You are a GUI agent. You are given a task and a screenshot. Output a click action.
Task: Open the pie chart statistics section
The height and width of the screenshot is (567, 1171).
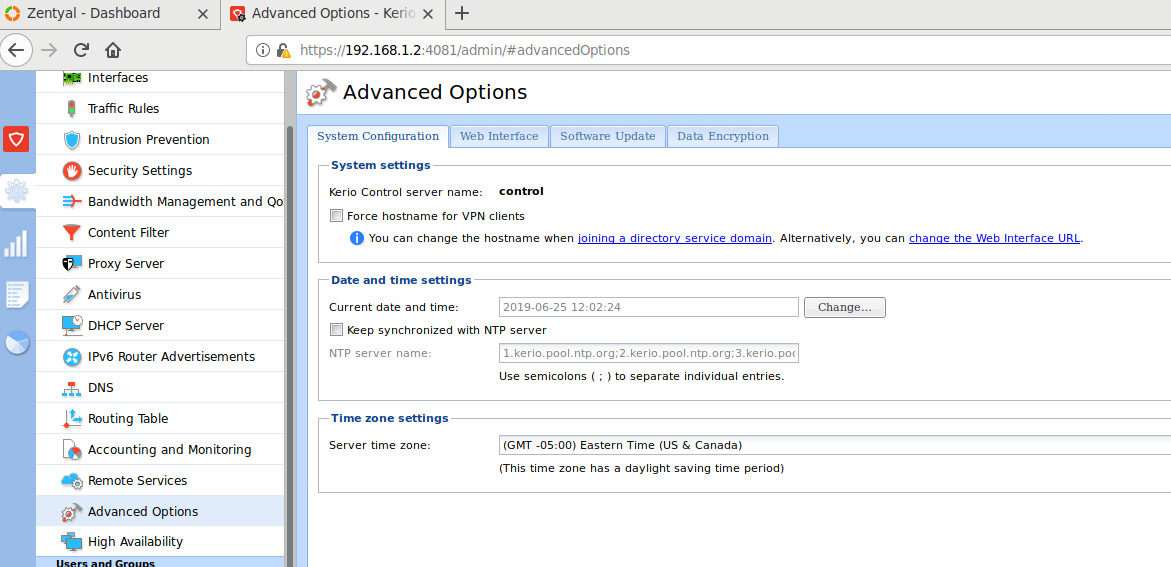tap(16, 342)
